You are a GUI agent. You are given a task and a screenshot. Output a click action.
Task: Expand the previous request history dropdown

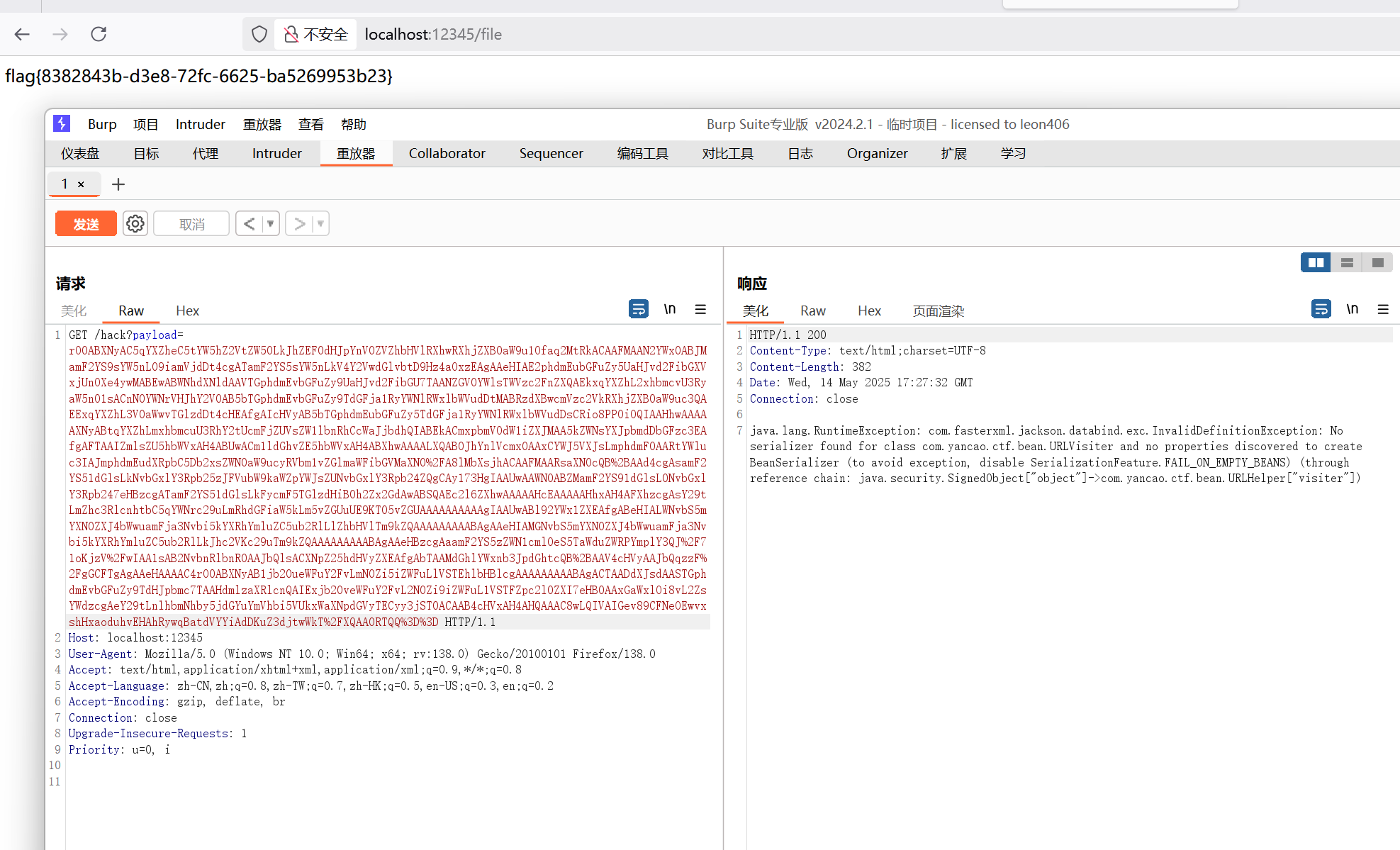[270, 224]
